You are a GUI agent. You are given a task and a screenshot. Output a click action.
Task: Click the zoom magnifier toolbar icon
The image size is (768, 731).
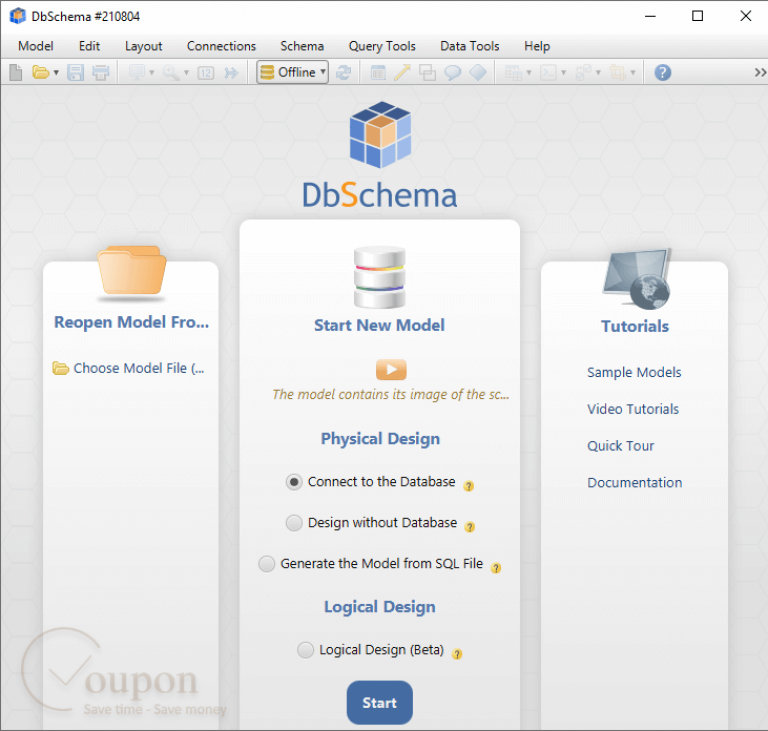pos(171,73)
